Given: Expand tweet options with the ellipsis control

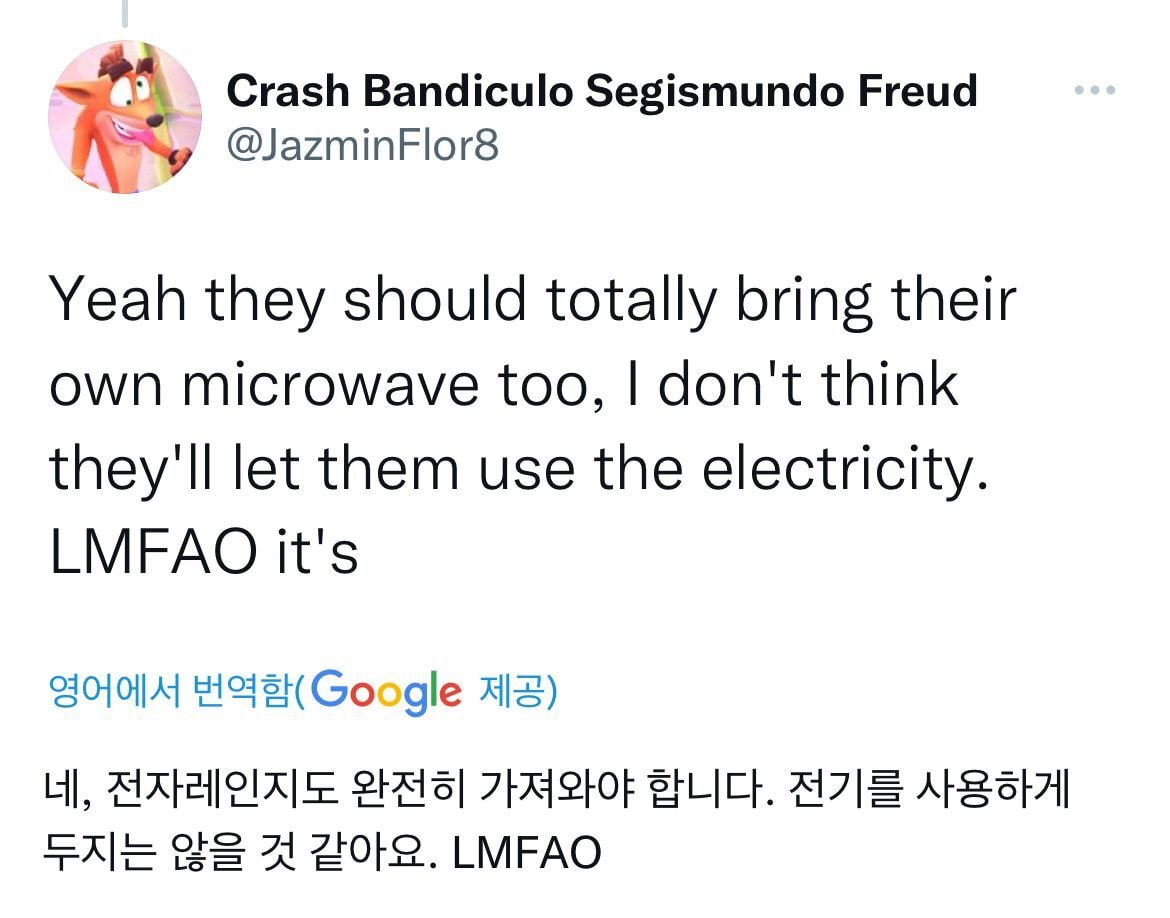Looking at the screenshot, I should 1096,90.
